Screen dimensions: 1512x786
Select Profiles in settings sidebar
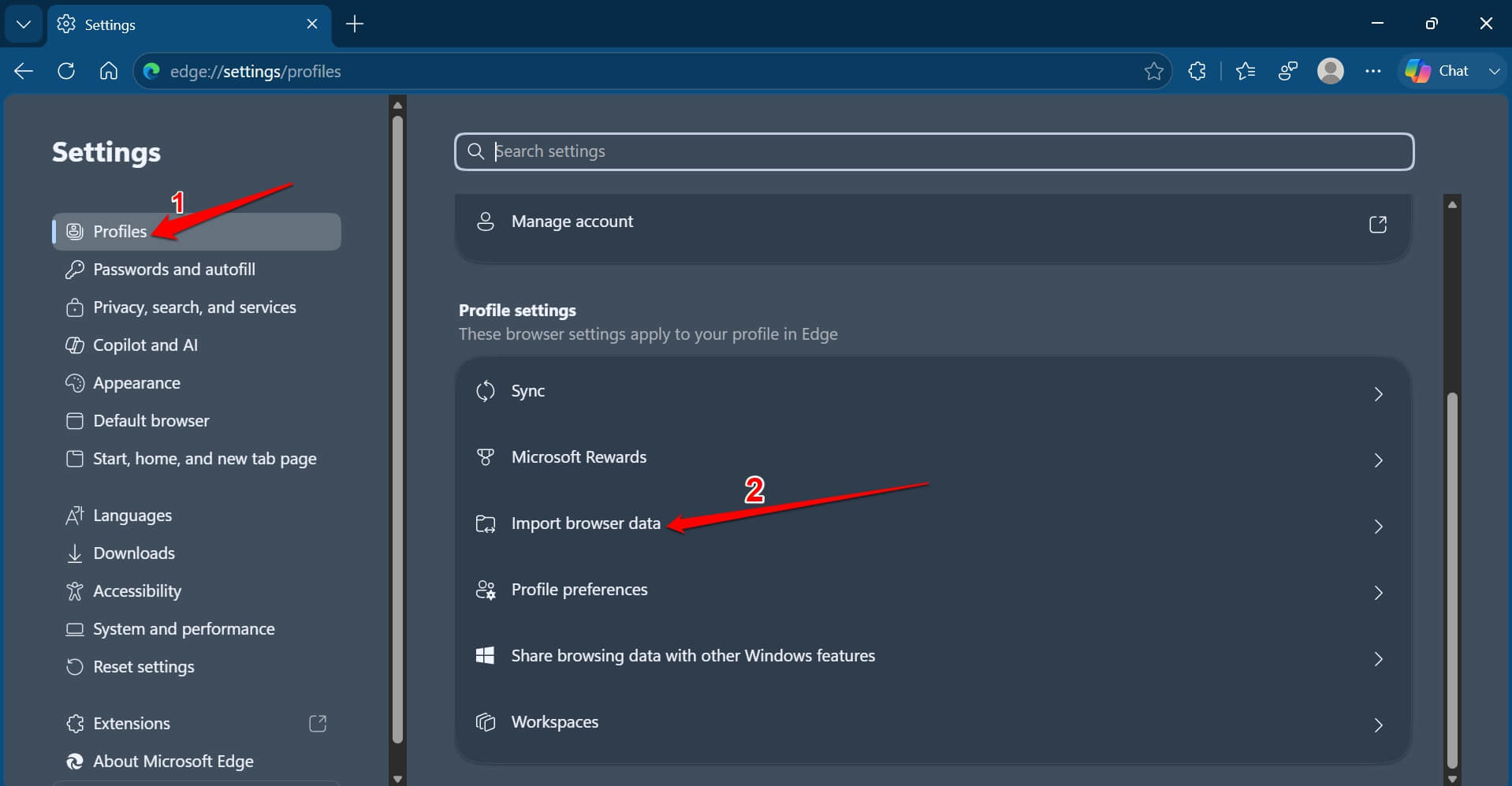[196, 232]
